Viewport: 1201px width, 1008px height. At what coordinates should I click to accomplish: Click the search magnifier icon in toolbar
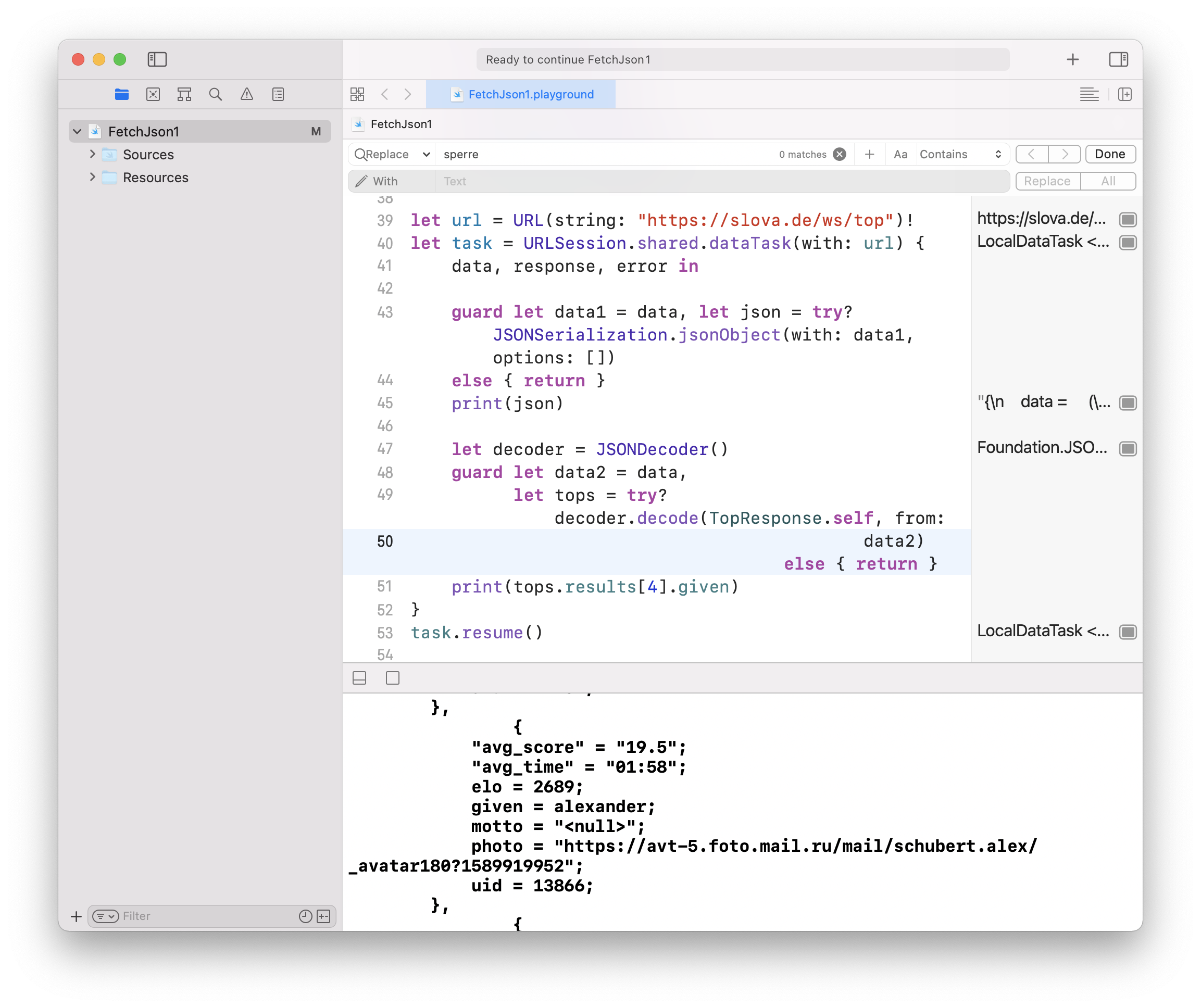[x=215, y=94]
